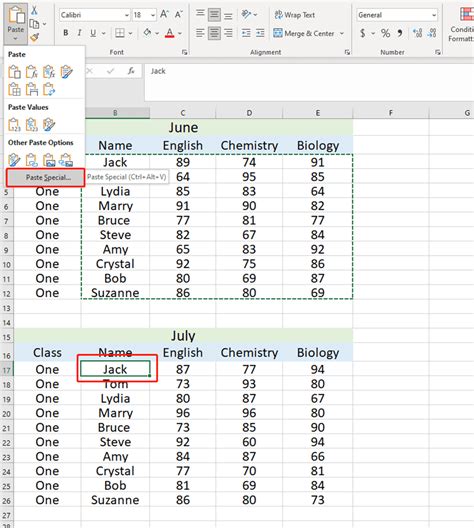474x528 pixels.
Task: Paste Values only from the menu
Action: (x=14, y=125)
